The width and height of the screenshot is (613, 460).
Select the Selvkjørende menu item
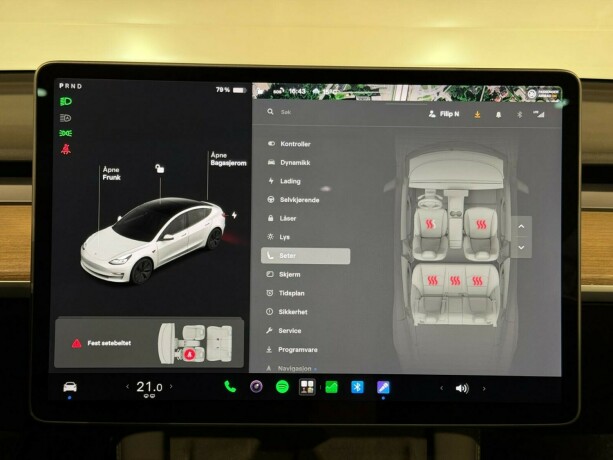(x=293, y=200)
